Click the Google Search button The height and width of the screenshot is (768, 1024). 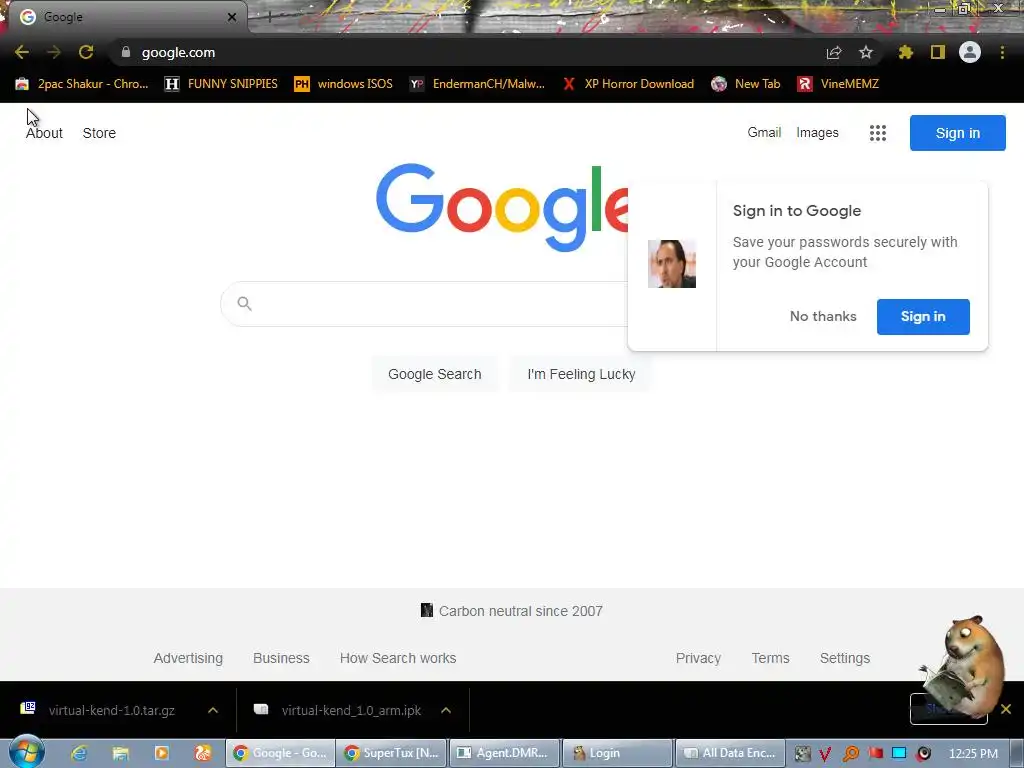[434, 374]
